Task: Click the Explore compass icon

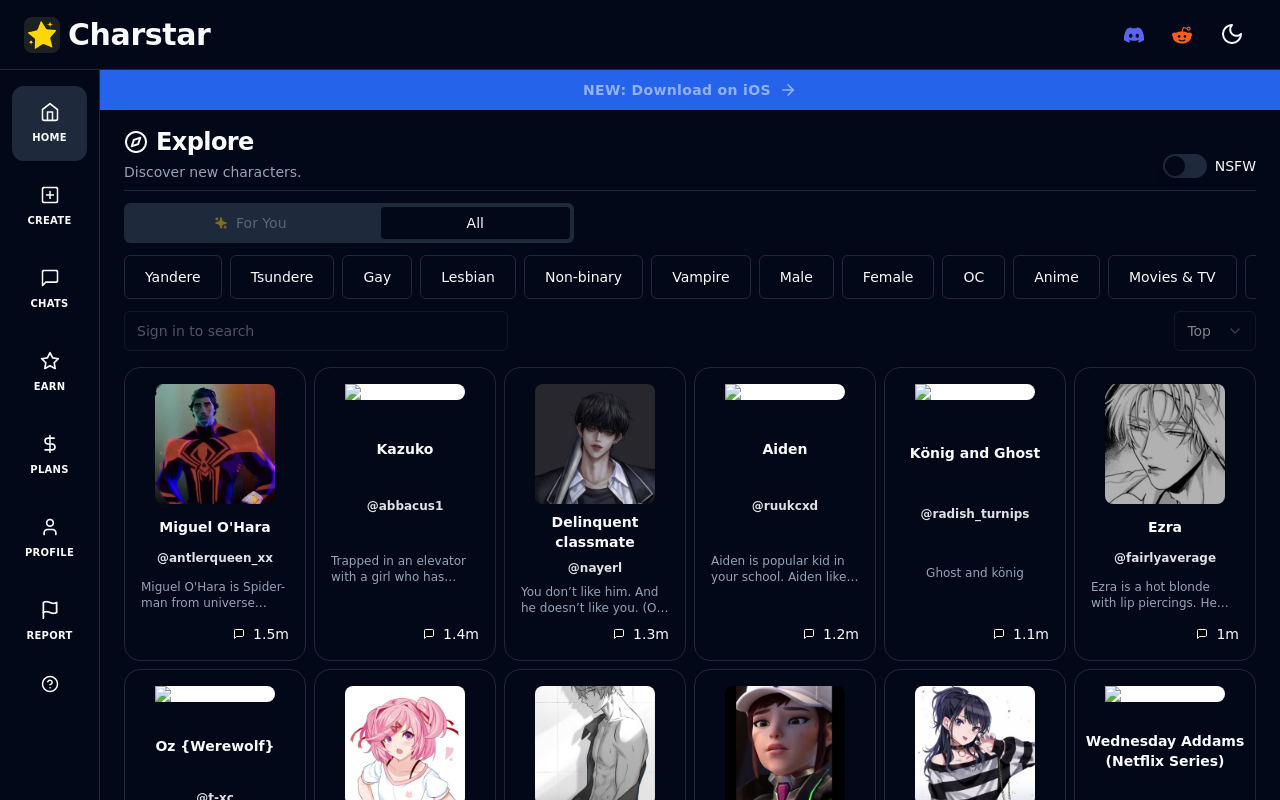Action: (x=136, y=142)
